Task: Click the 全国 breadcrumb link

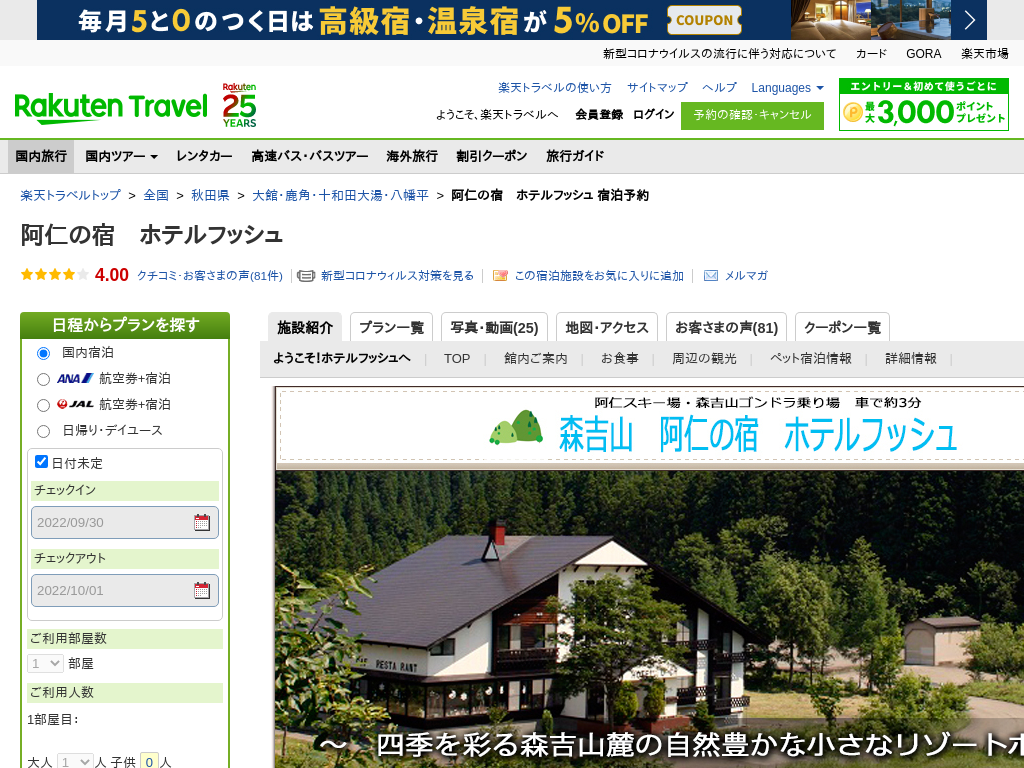Action: click(156, 195)
